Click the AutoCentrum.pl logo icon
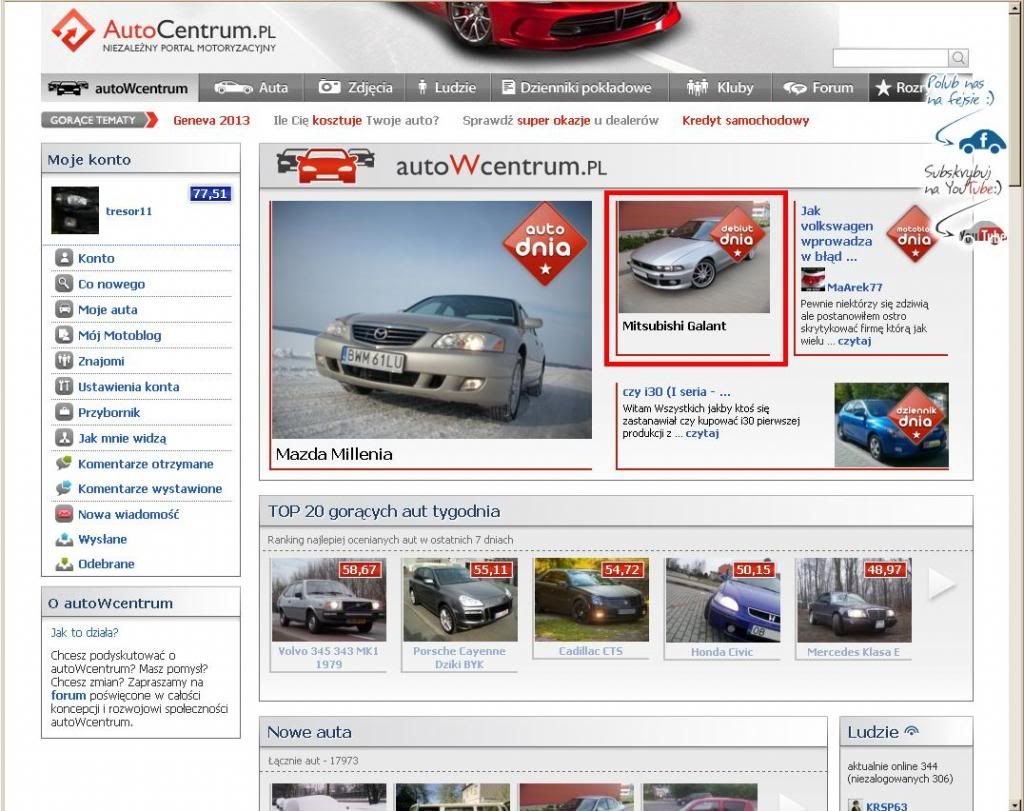The height and width of the screenshot is (811, 1024). pos(73,30)
